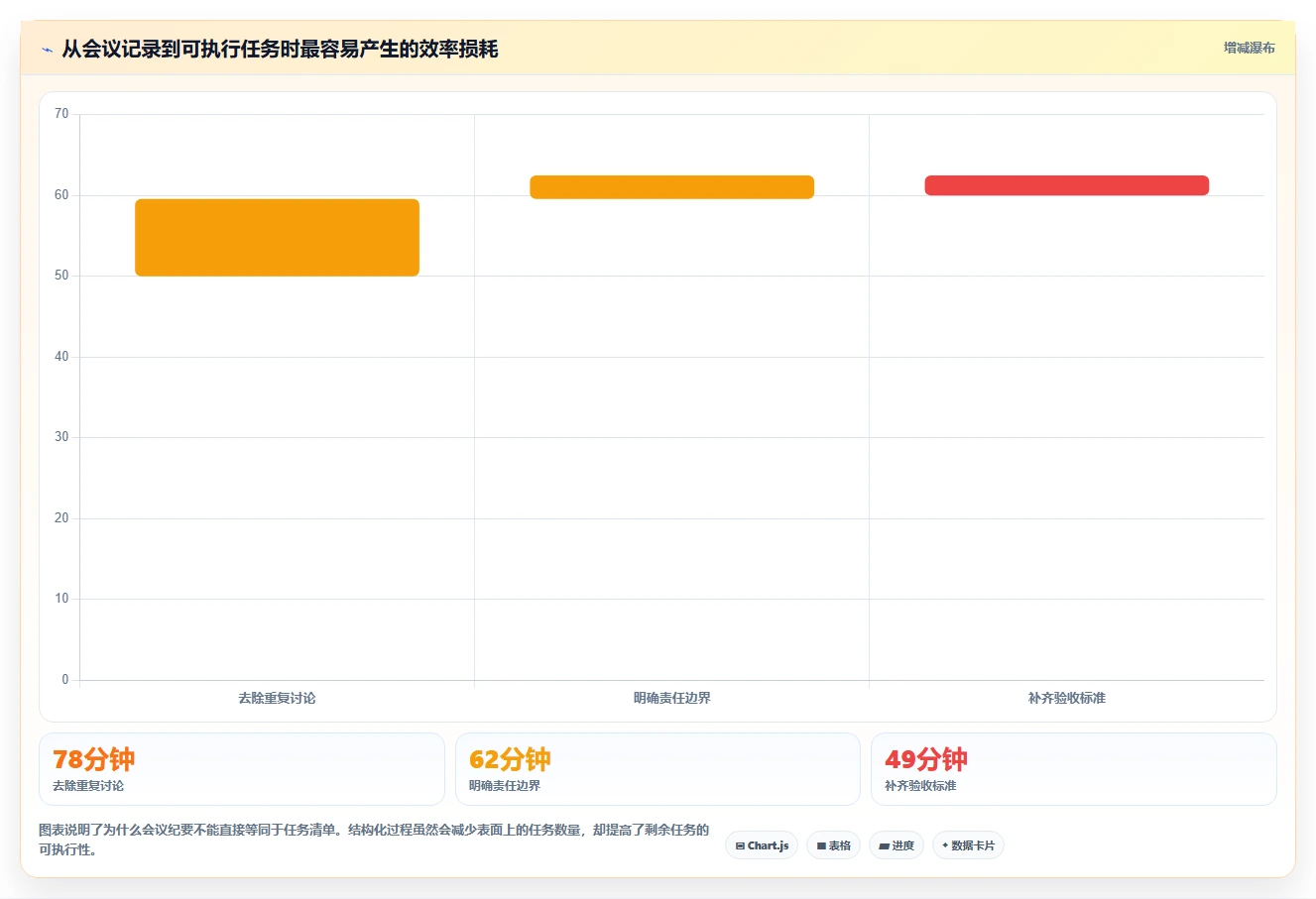Image resolution: width=1316 pixels, height=899 pixels.
Task: Click the Chart.js tag chip
Action: point(762,845)
